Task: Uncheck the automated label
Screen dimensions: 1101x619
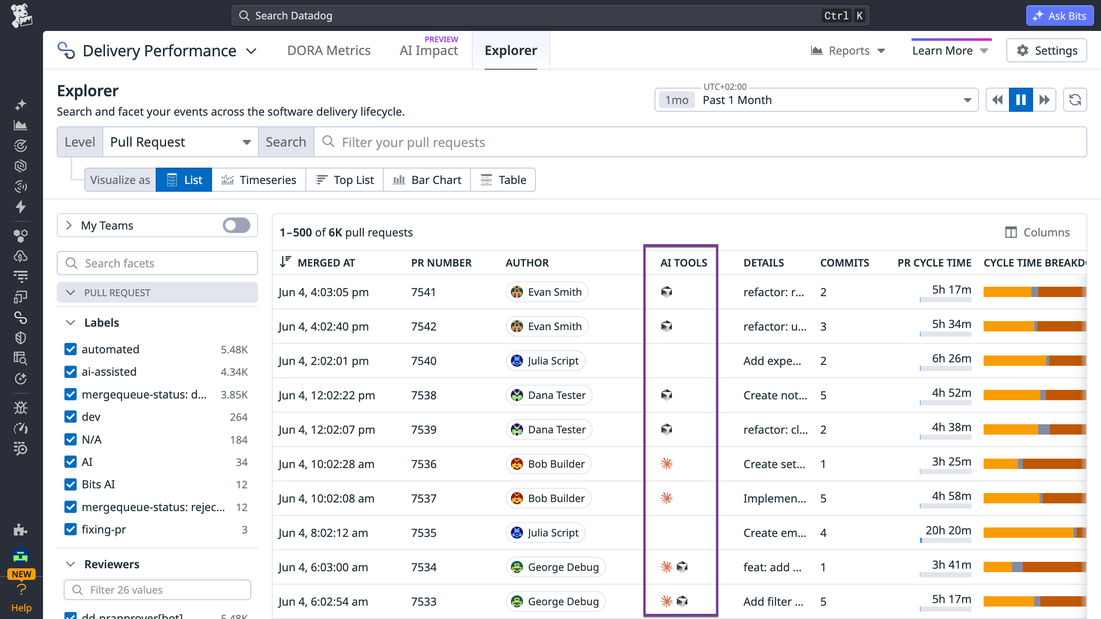Action: pos(70,349)
